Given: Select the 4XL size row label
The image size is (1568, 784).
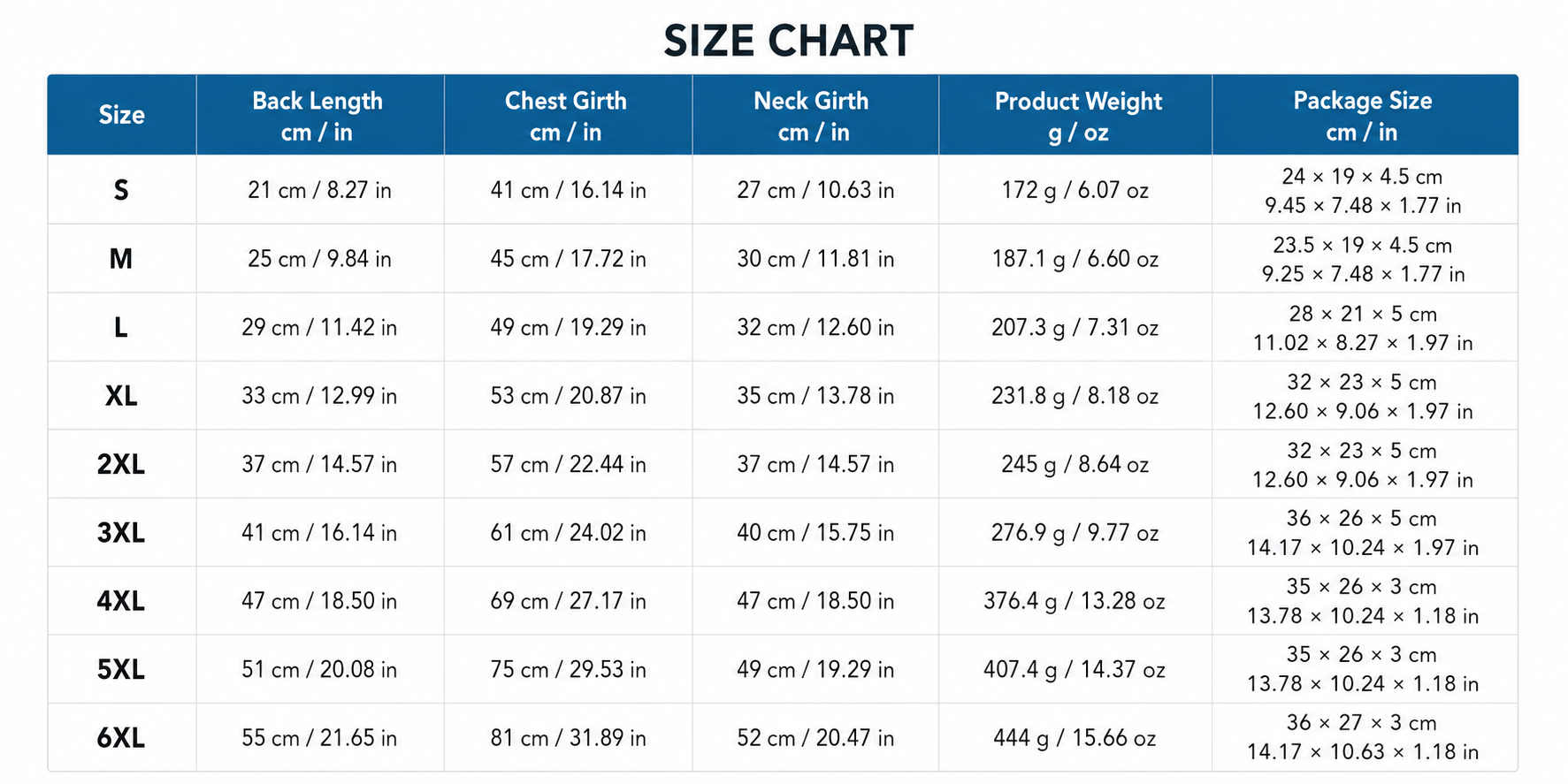Looking at the screenshot, I should tap(121, 601).
